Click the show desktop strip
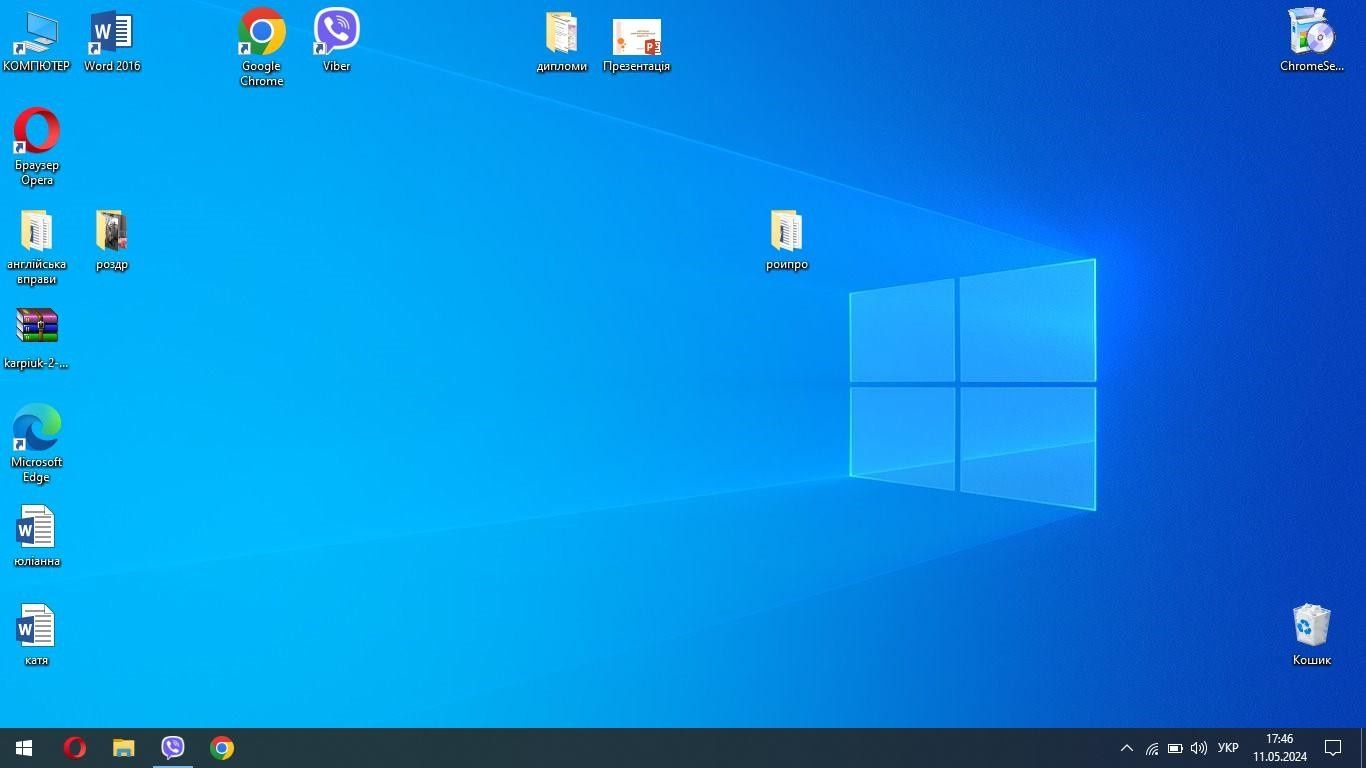1366x768 pixels. pos(1363,748)
